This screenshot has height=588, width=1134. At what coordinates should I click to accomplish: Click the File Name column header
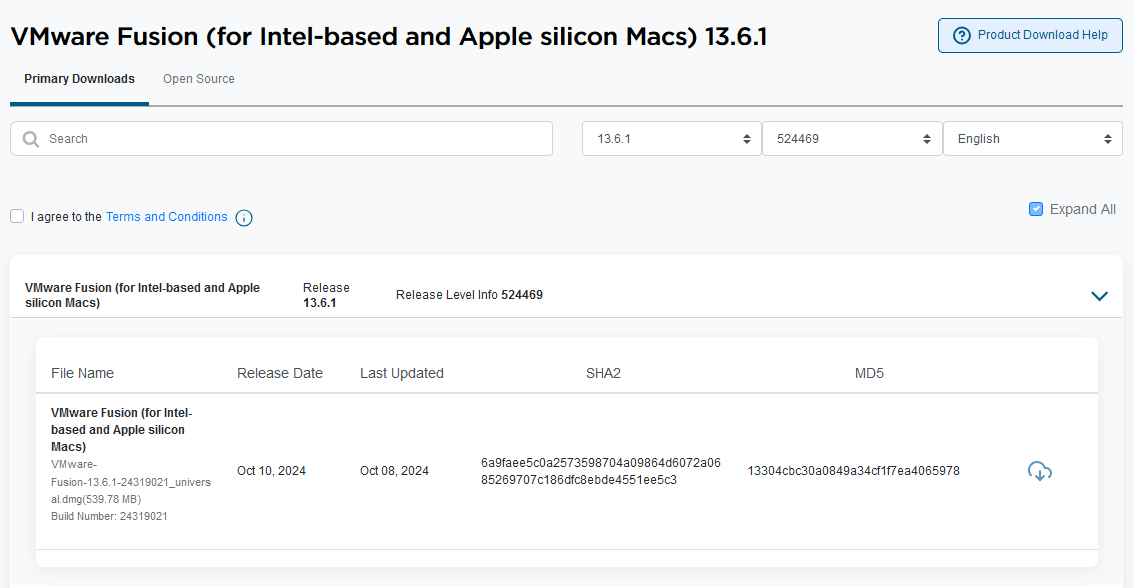point(82,373)
